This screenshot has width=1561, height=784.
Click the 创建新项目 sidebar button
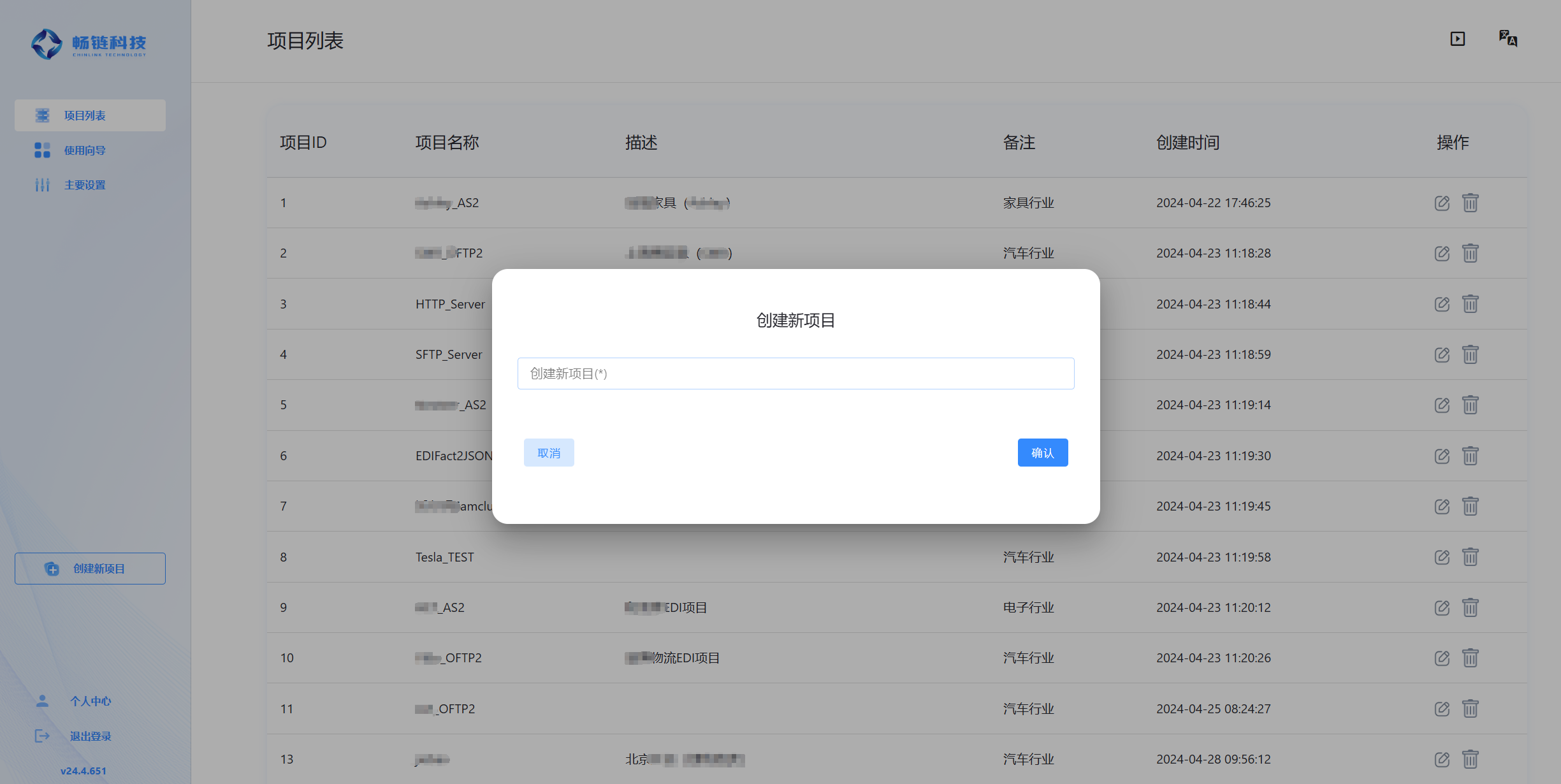tap(90, 569)
